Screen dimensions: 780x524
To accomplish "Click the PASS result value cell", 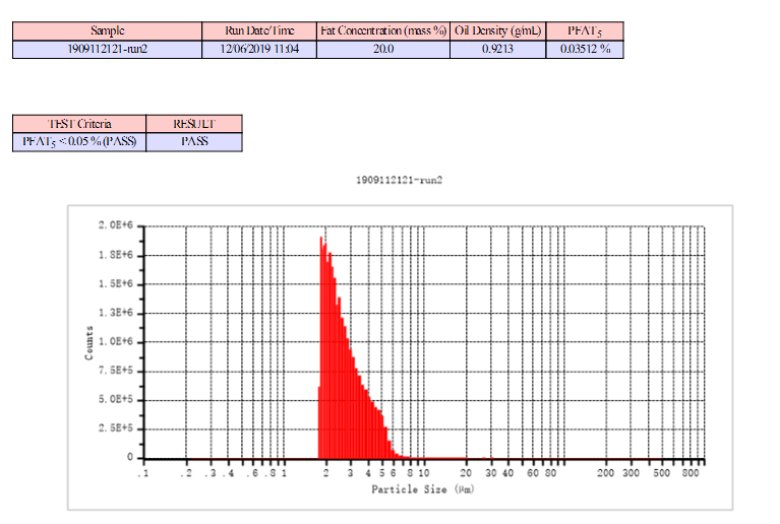I will [193, 142].
